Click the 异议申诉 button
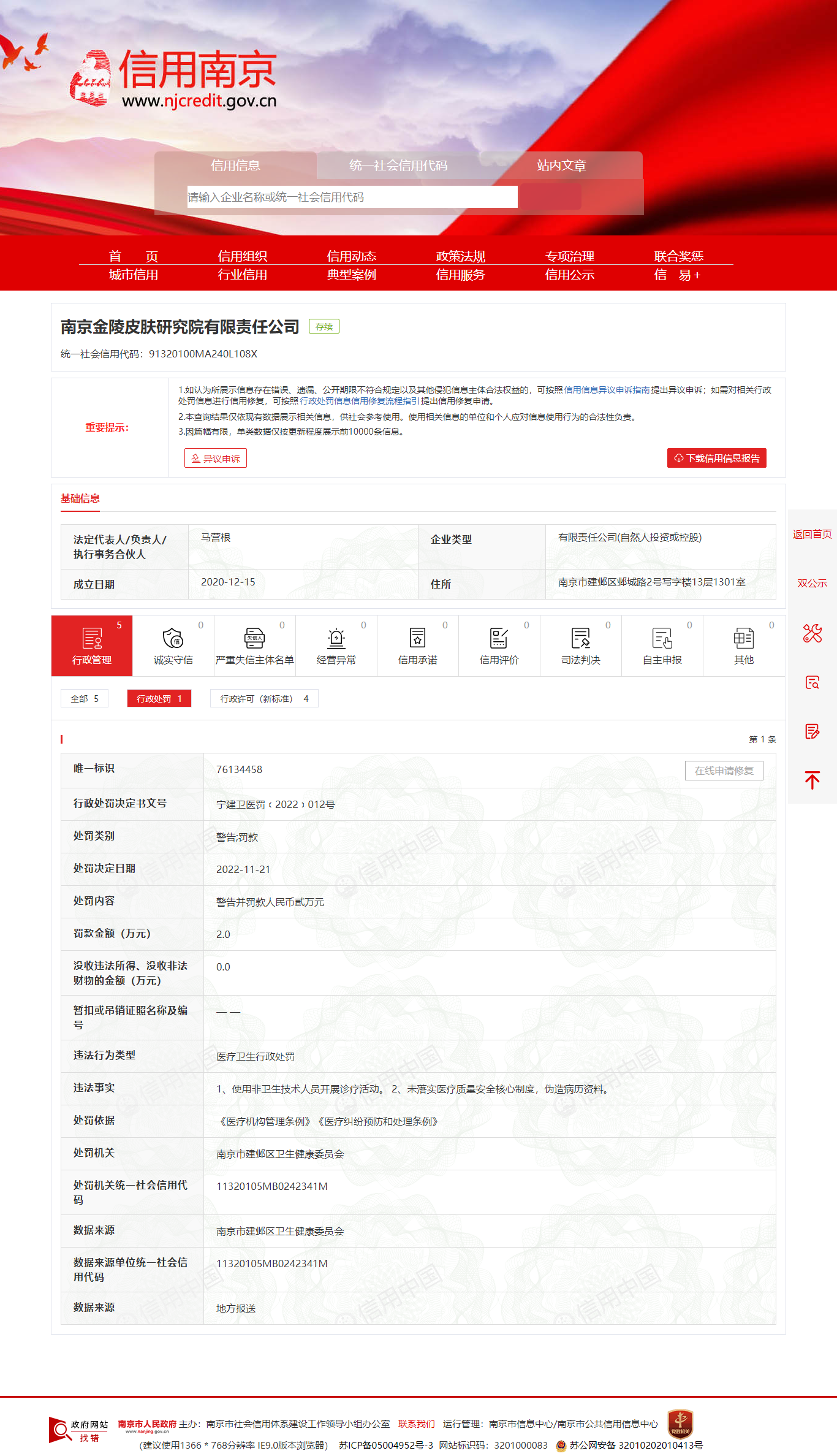837x1456 pixels. (x=216, y=458)
